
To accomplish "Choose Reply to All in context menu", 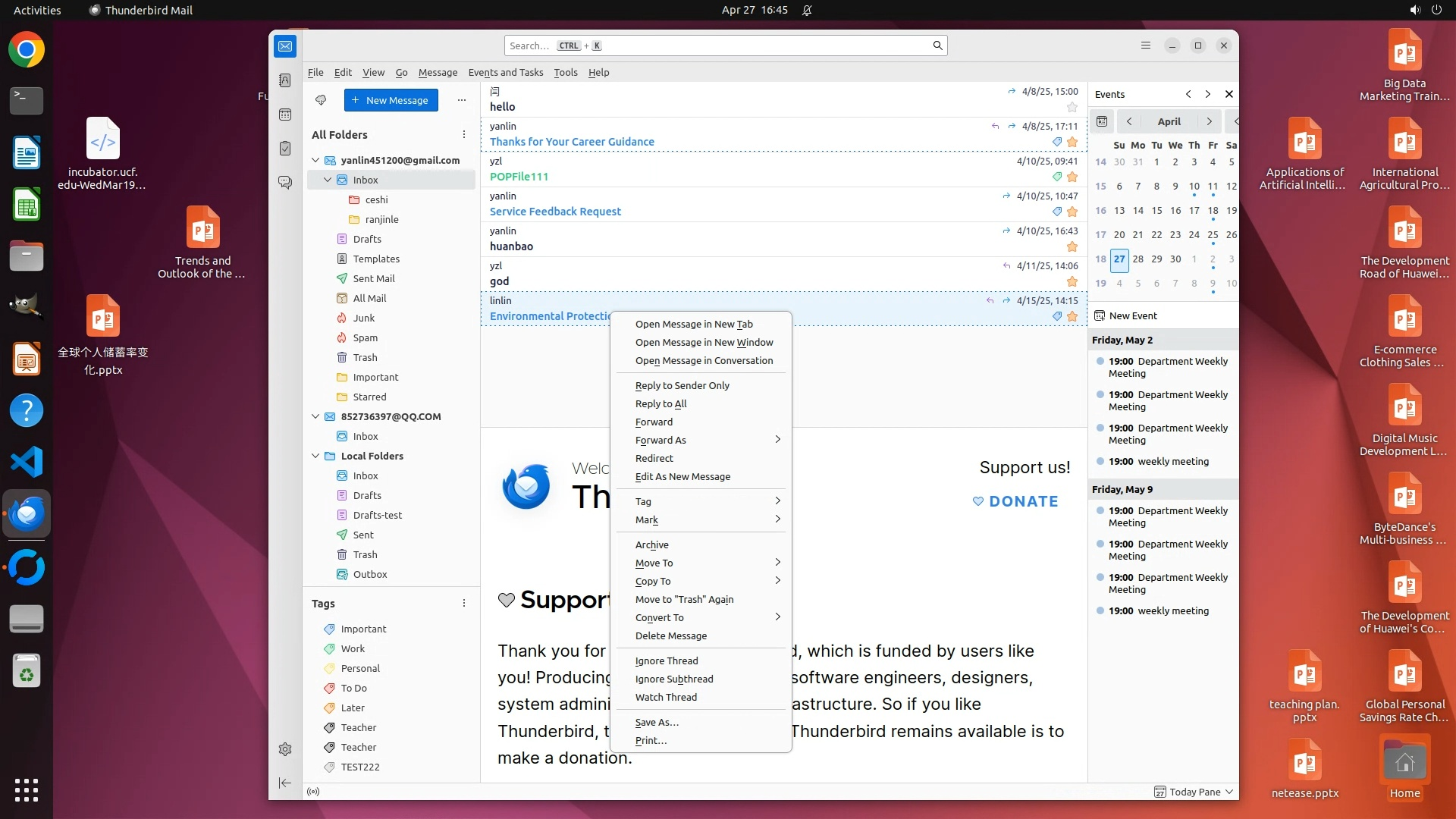I will tap(661, 403).
